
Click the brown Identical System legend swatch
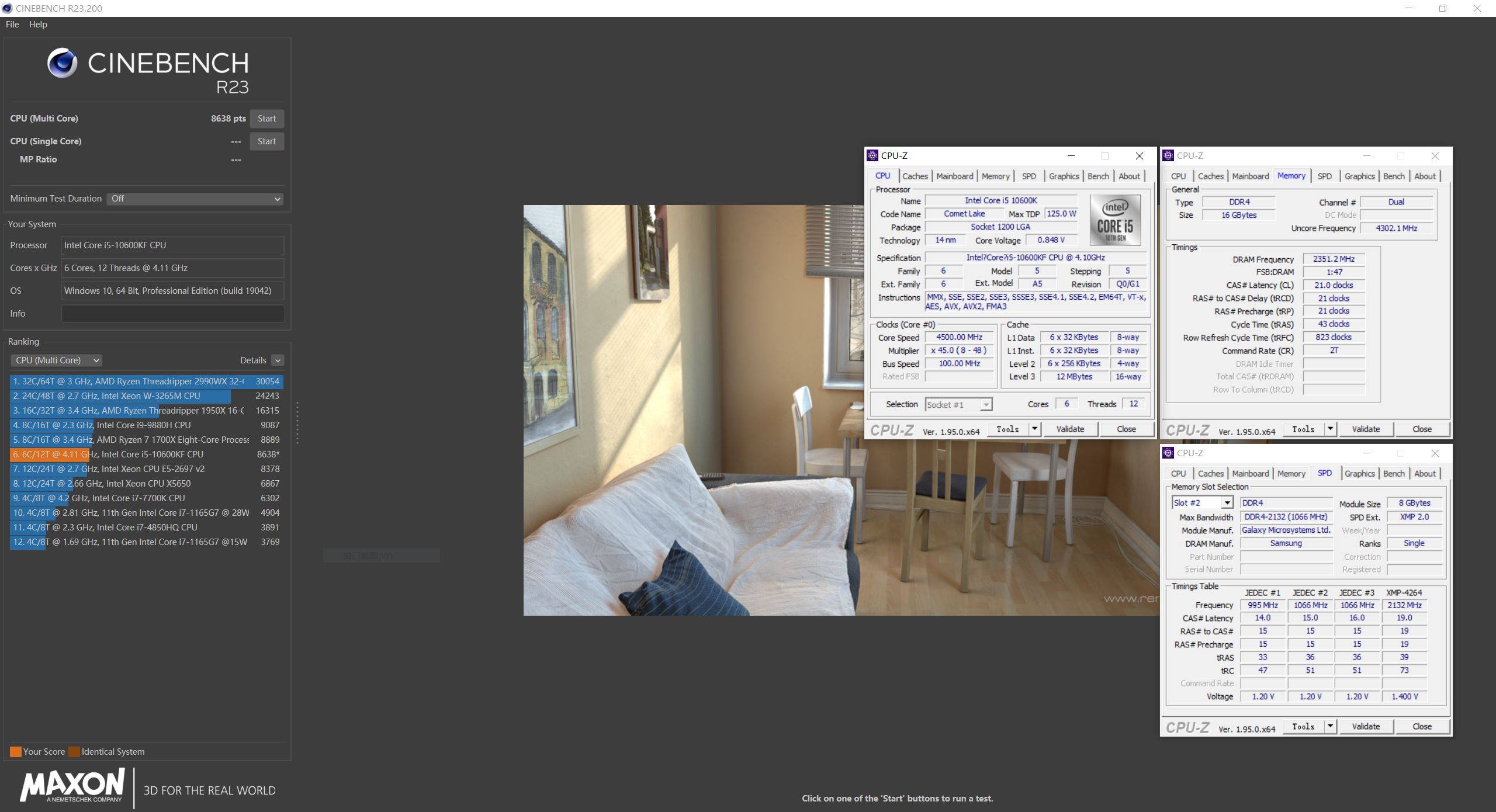[74, 752]
